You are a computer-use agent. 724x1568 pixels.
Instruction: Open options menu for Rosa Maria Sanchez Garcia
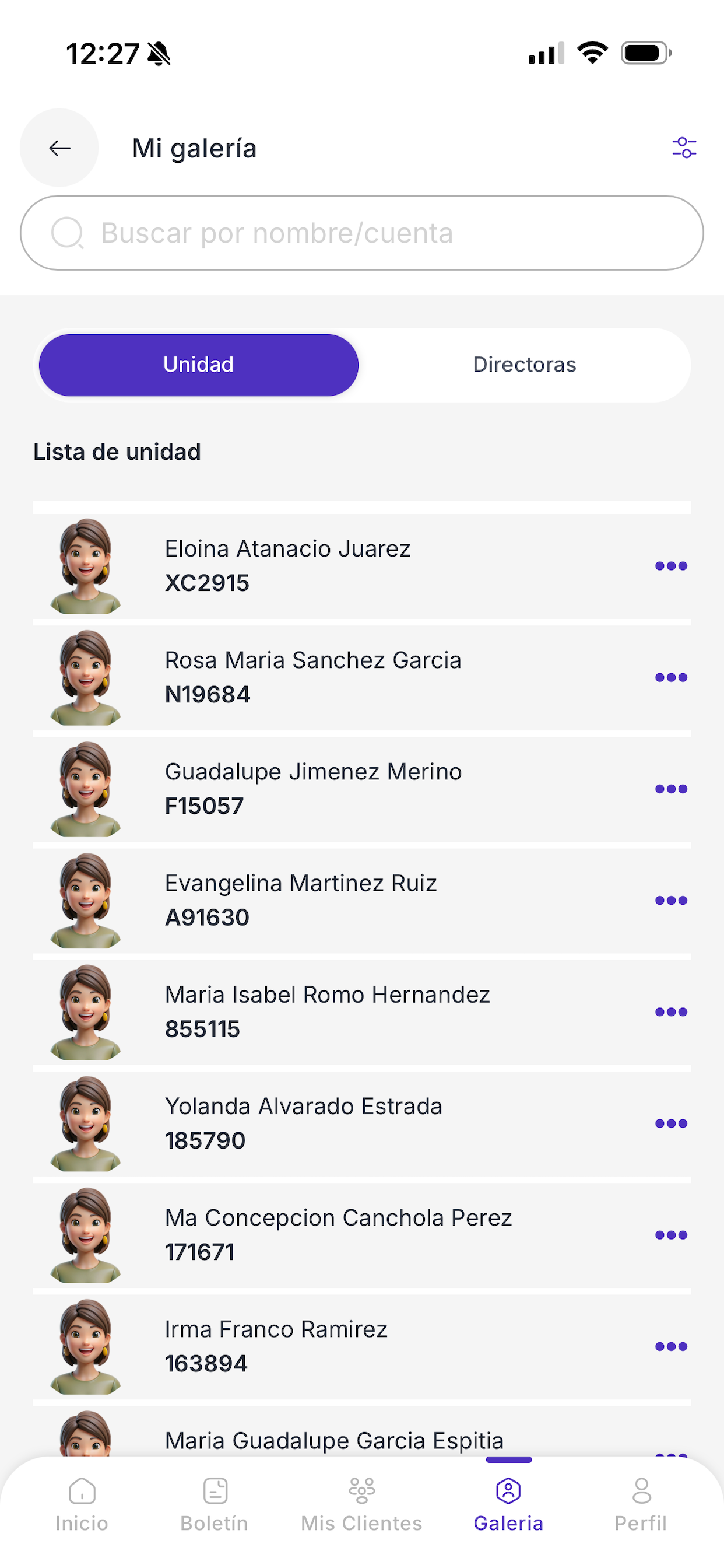point(671,677)
